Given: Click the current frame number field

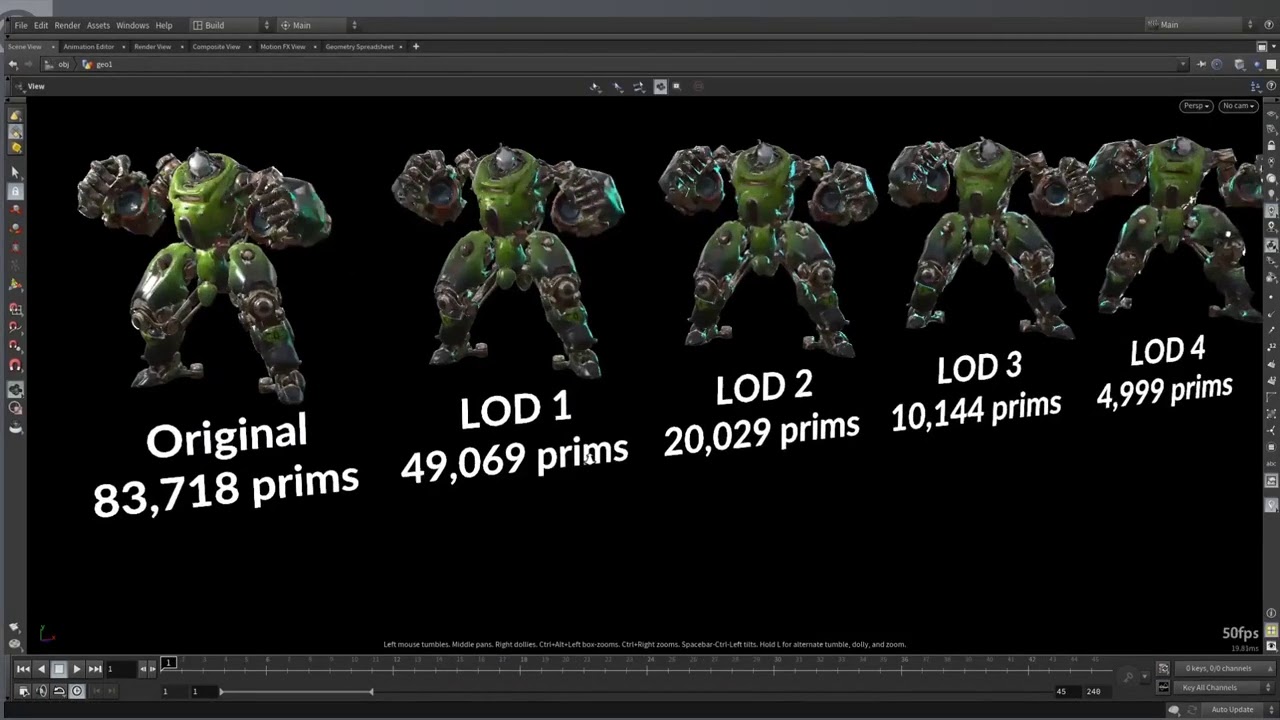Looking at the screenshot, I should pos(121,669).
